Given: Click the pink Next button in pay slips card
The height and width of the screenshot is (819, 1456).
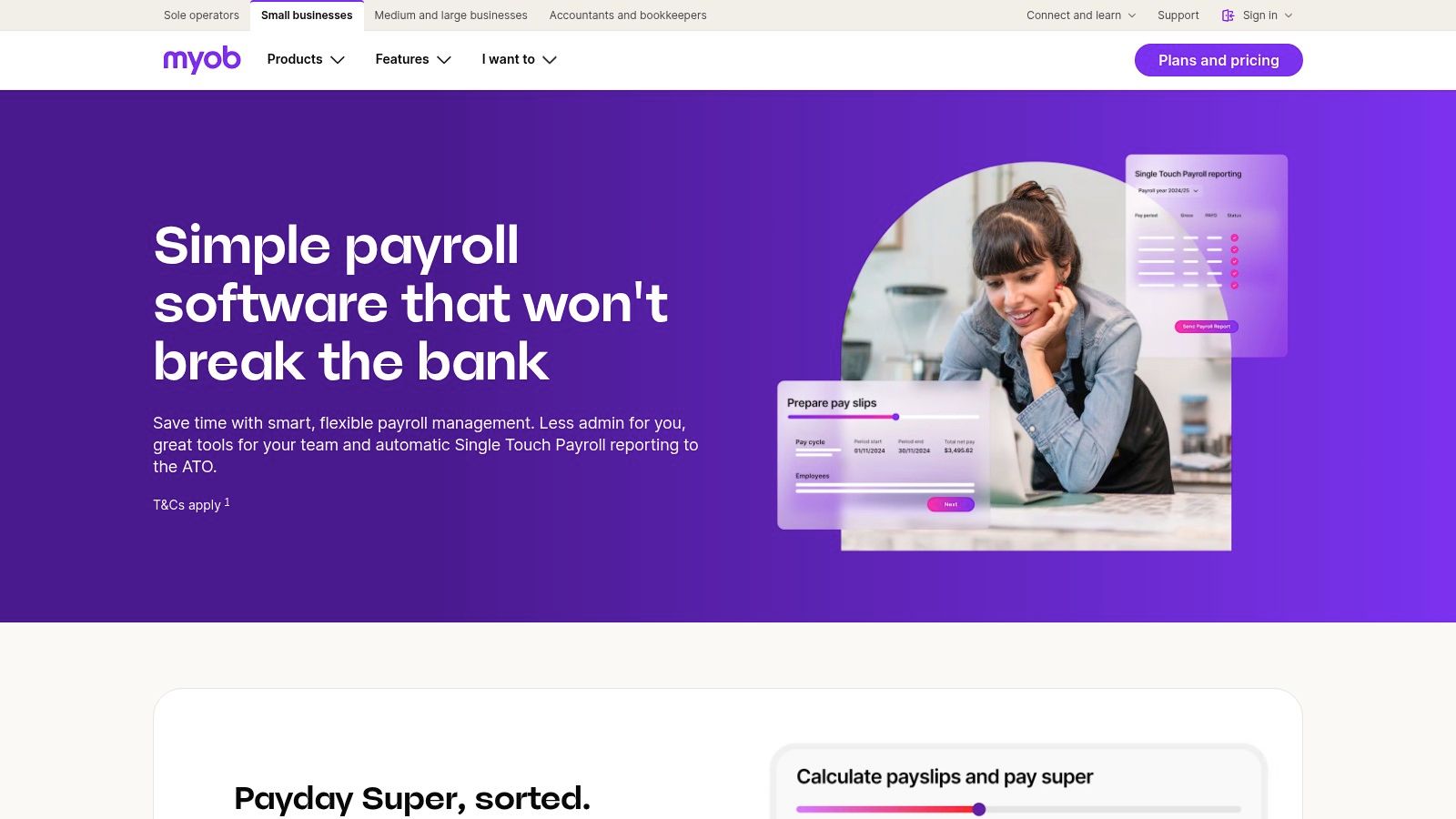Looking at the screenshot, I should (x=951, y=504).
